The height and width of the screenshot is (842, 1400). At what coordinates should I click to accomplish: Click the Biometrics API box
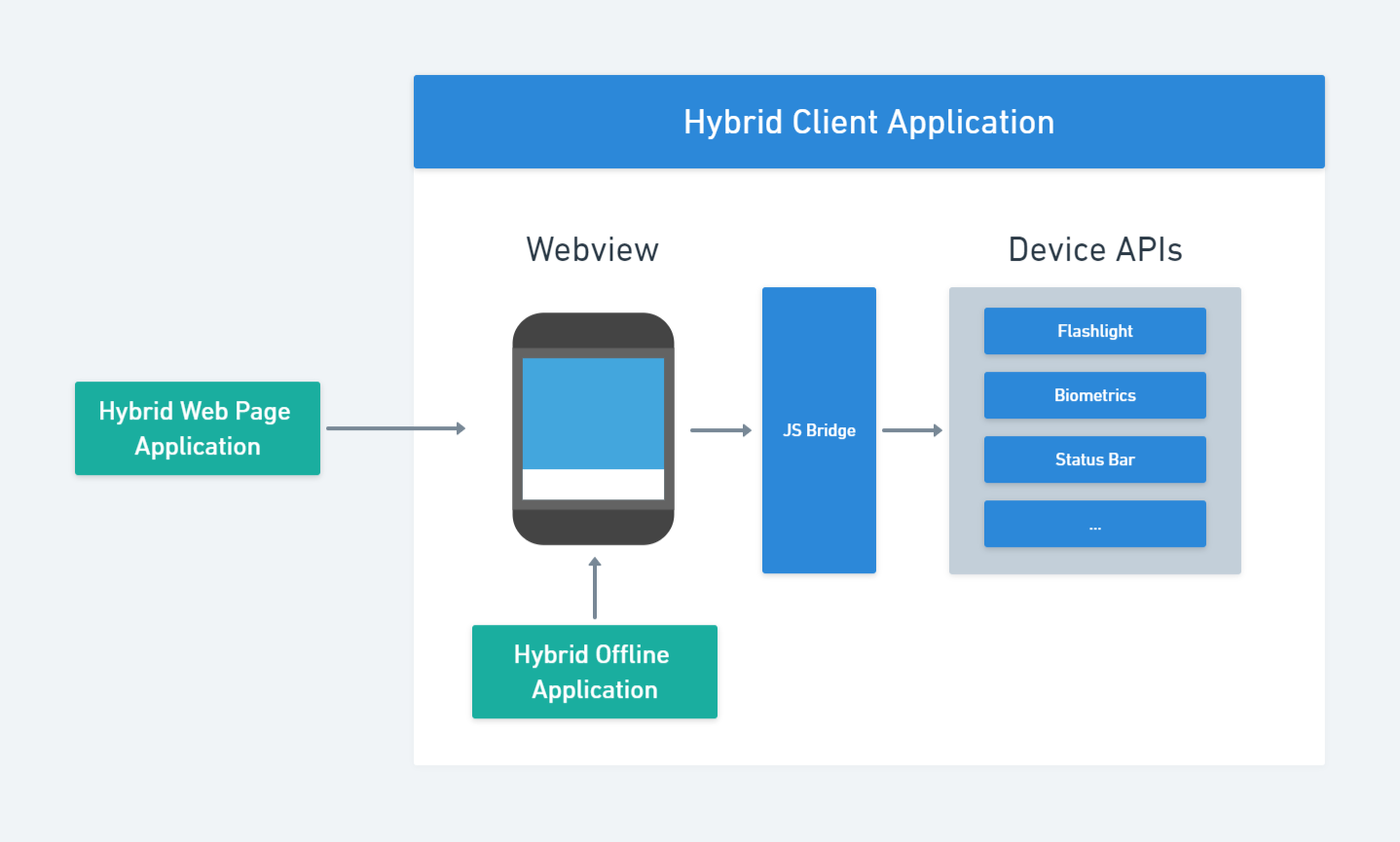1095,395
